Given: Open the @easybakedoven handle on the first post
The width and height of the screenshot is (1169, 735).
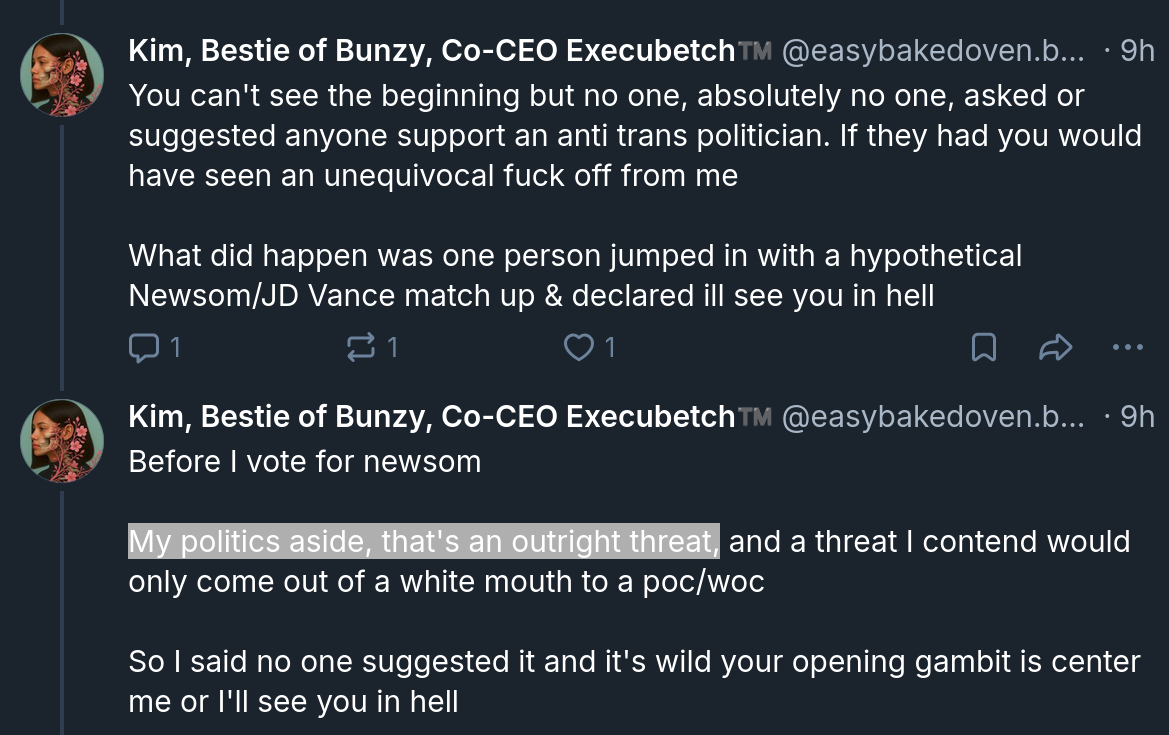Looking at the screenshot, I should [x=931, y=51].
